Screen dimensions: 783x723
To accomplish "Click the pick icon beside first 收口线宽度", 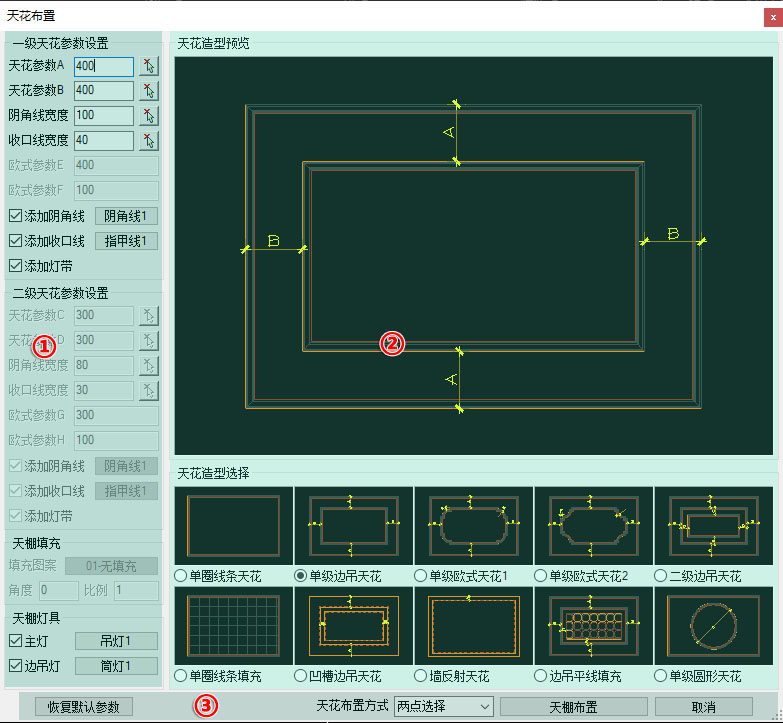I will click(149, 141).
